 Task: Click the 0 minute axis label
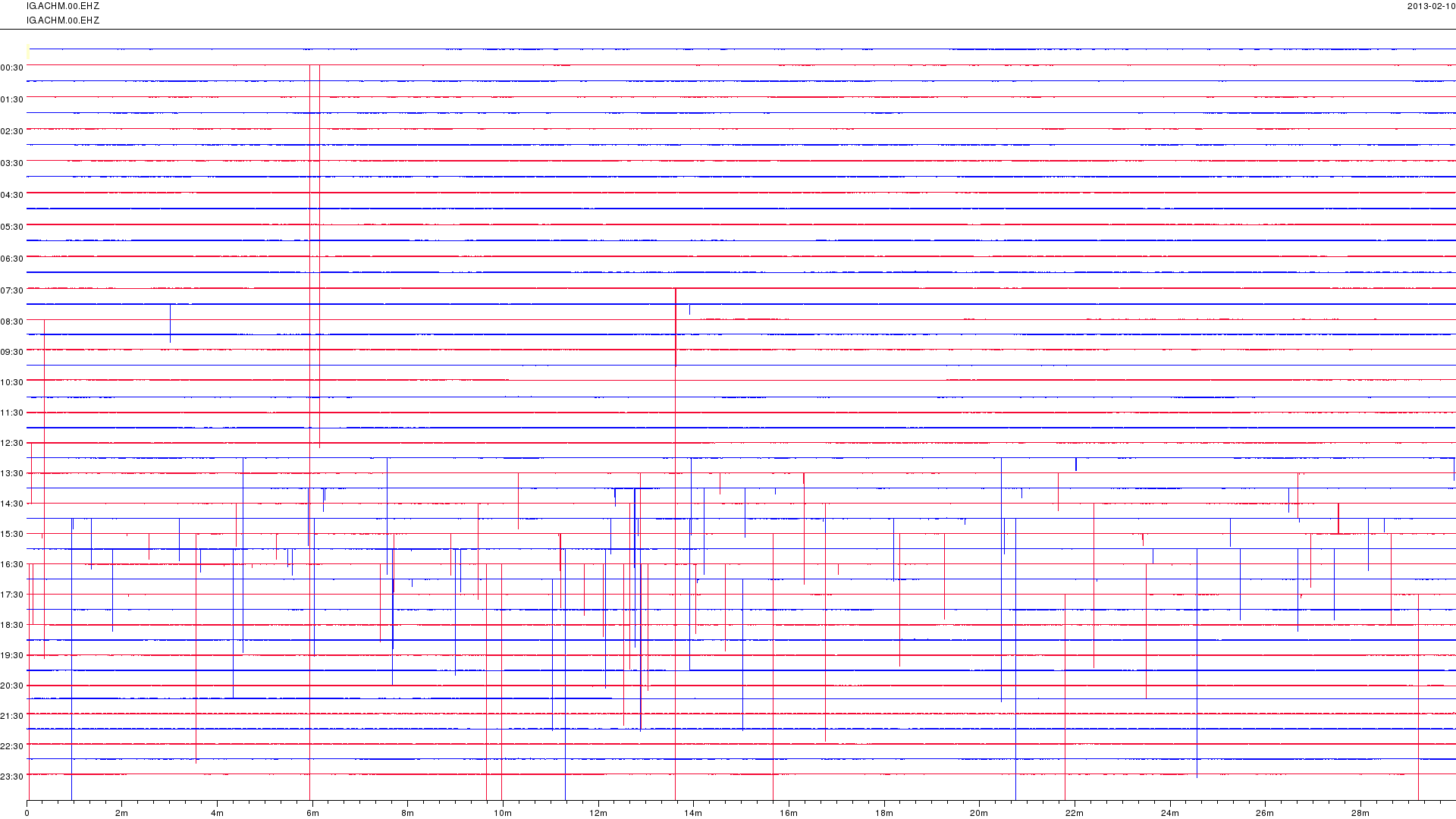pyautogui.click(x=27, y=813)
